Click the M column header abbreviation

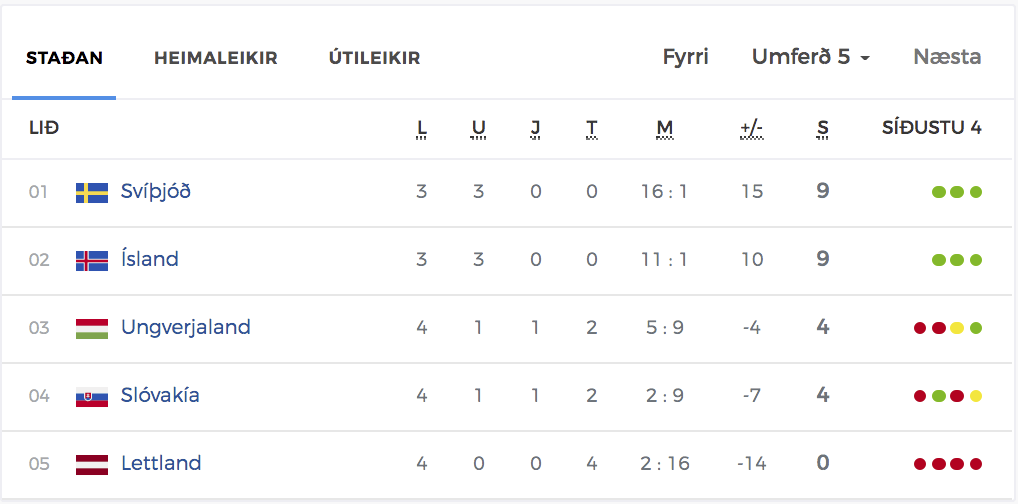[x=664, y=129]
